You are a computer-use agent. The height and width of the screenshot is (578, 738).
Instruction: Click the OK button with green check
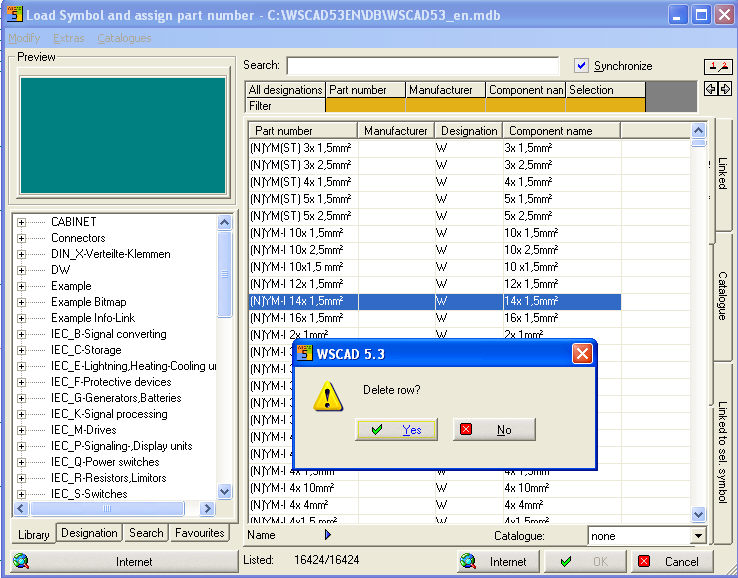point(586,562)
